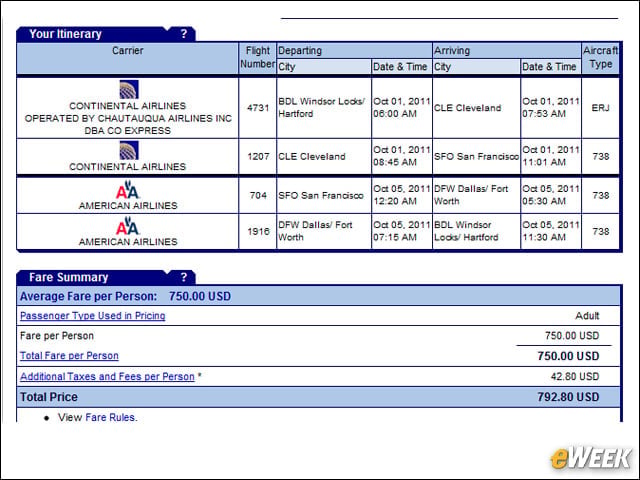The width and height of the screenshot is (640, 480).
Task: Click flight number 1916
Action: point(258,231)
